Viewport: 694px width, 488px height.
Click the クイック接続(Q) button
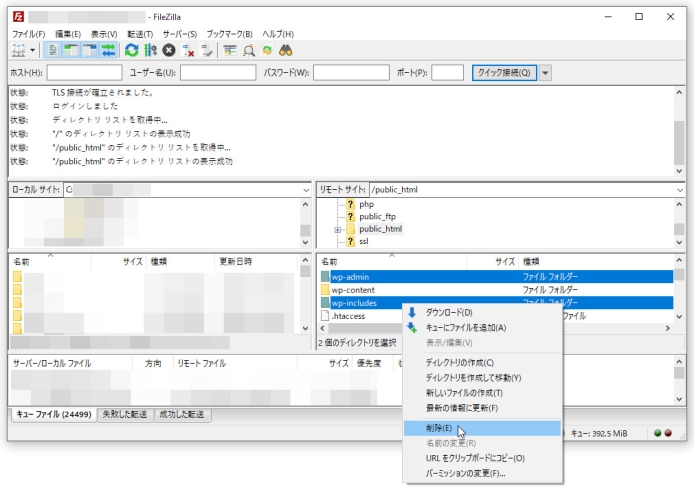click(x=504, y=73)
